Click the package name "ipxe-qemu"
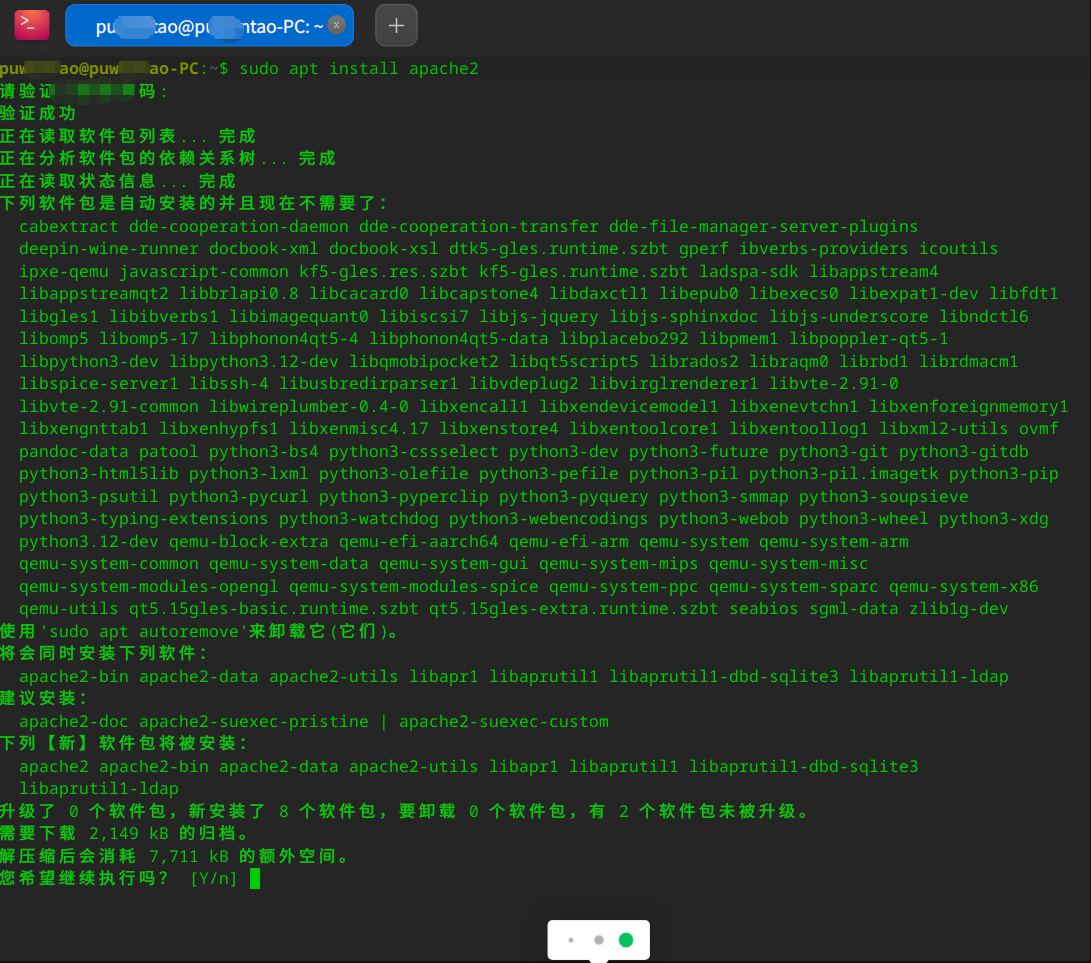This screenshot has height=963, width=1091. 64,271
